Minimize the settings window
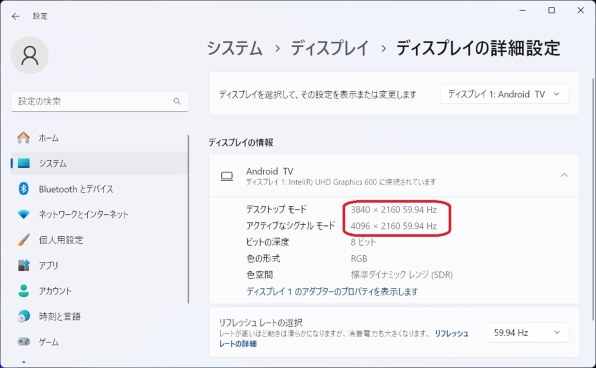This screenshot has height=368, width=596. pyautogui.click(x=523, y=10)
